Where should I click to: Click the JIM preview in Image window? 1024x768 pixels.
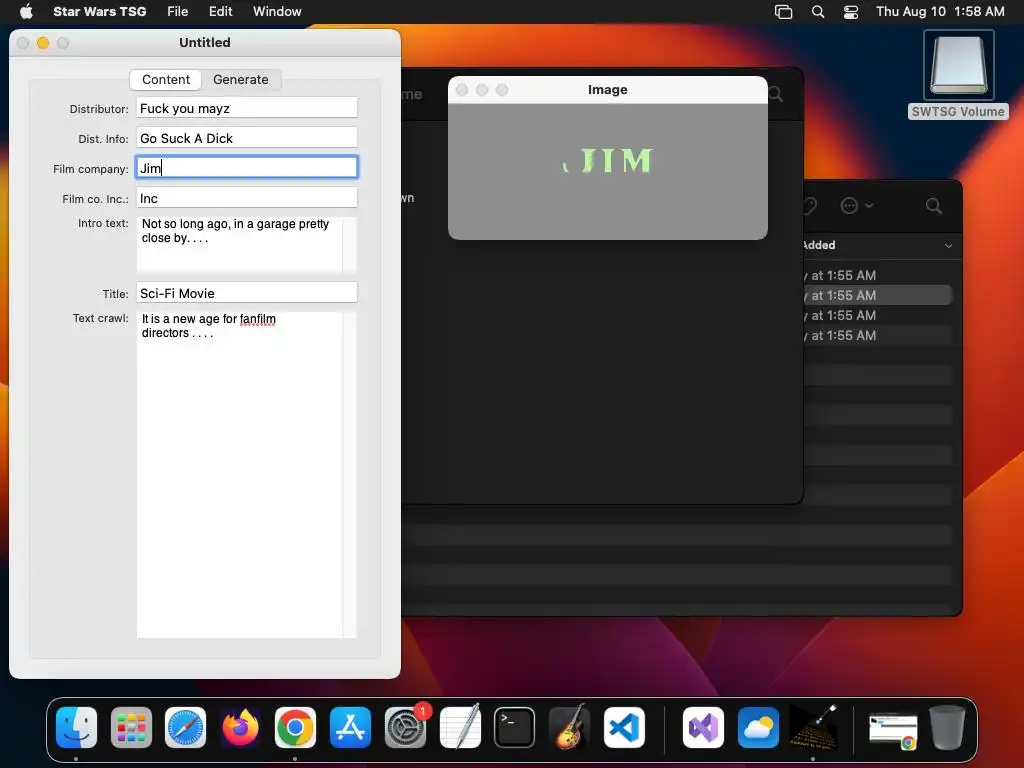[x=608, y=161]
